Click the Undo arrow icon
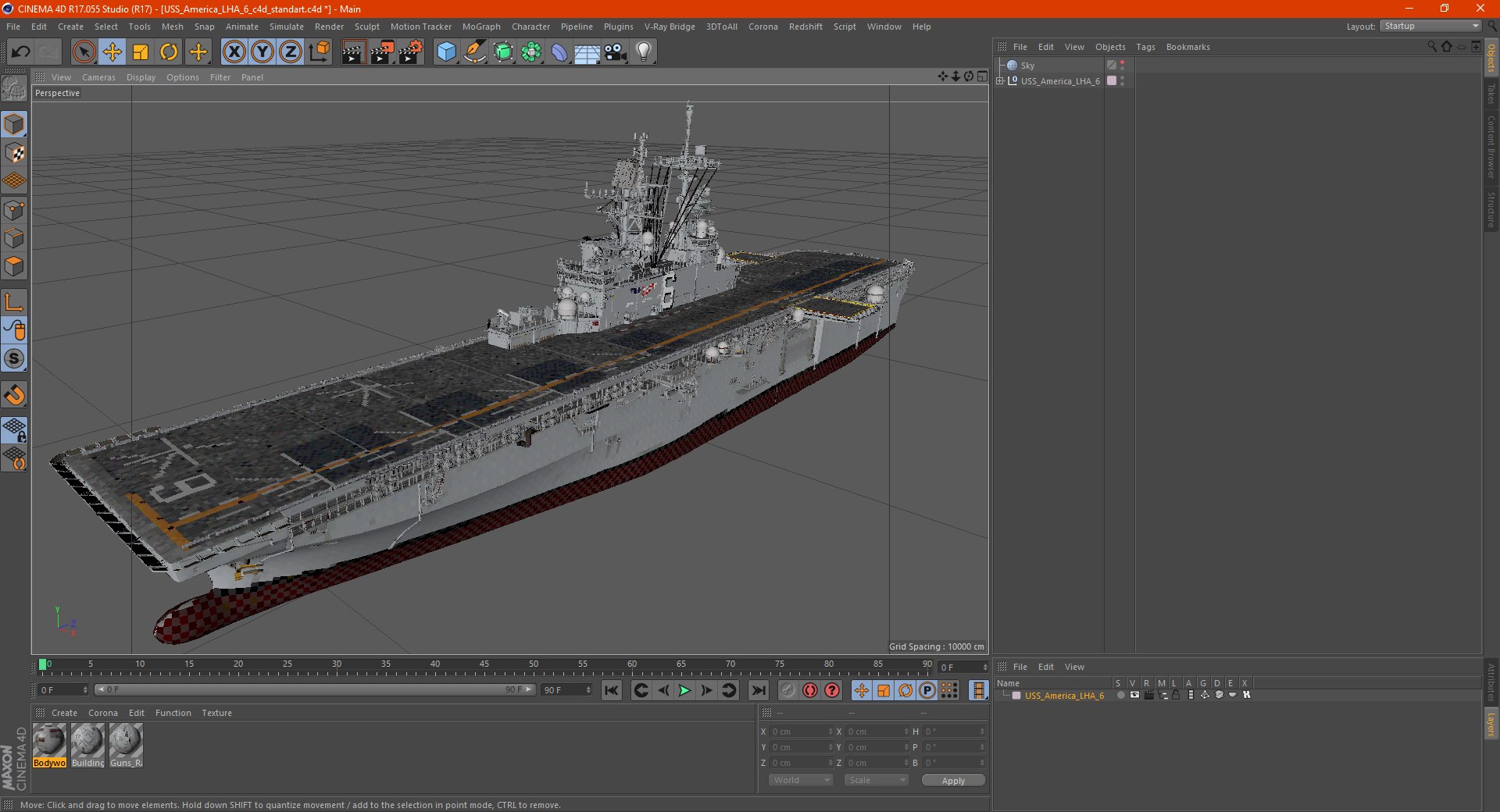The image size is (1500, 812). tap(21, 52)
